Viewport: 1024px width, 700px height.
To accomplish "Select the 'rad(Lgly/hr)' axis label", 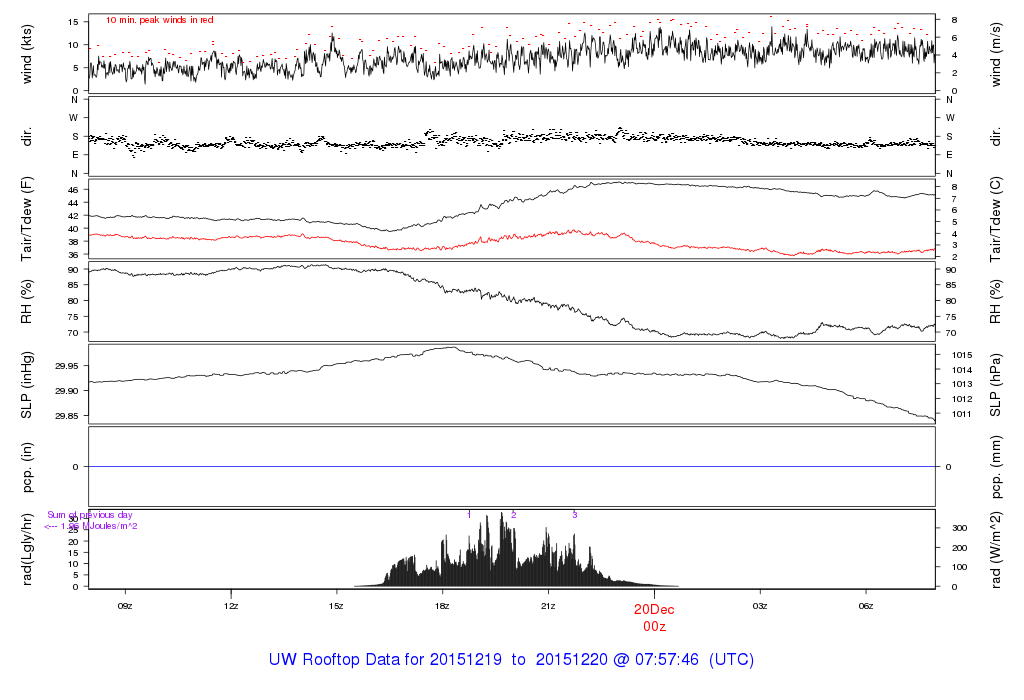I will coord(26,549).
